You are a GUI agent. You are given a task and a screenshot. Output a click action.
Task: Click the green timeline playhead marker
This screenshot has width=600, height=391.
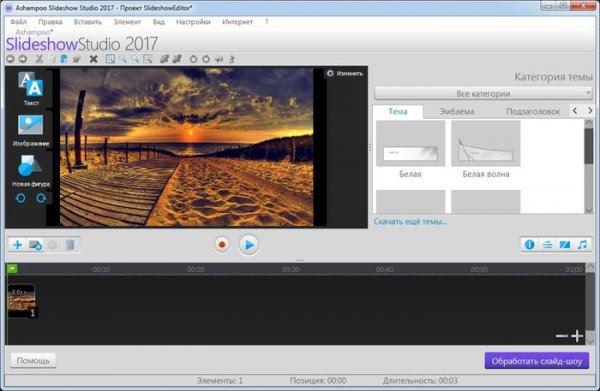12,269
